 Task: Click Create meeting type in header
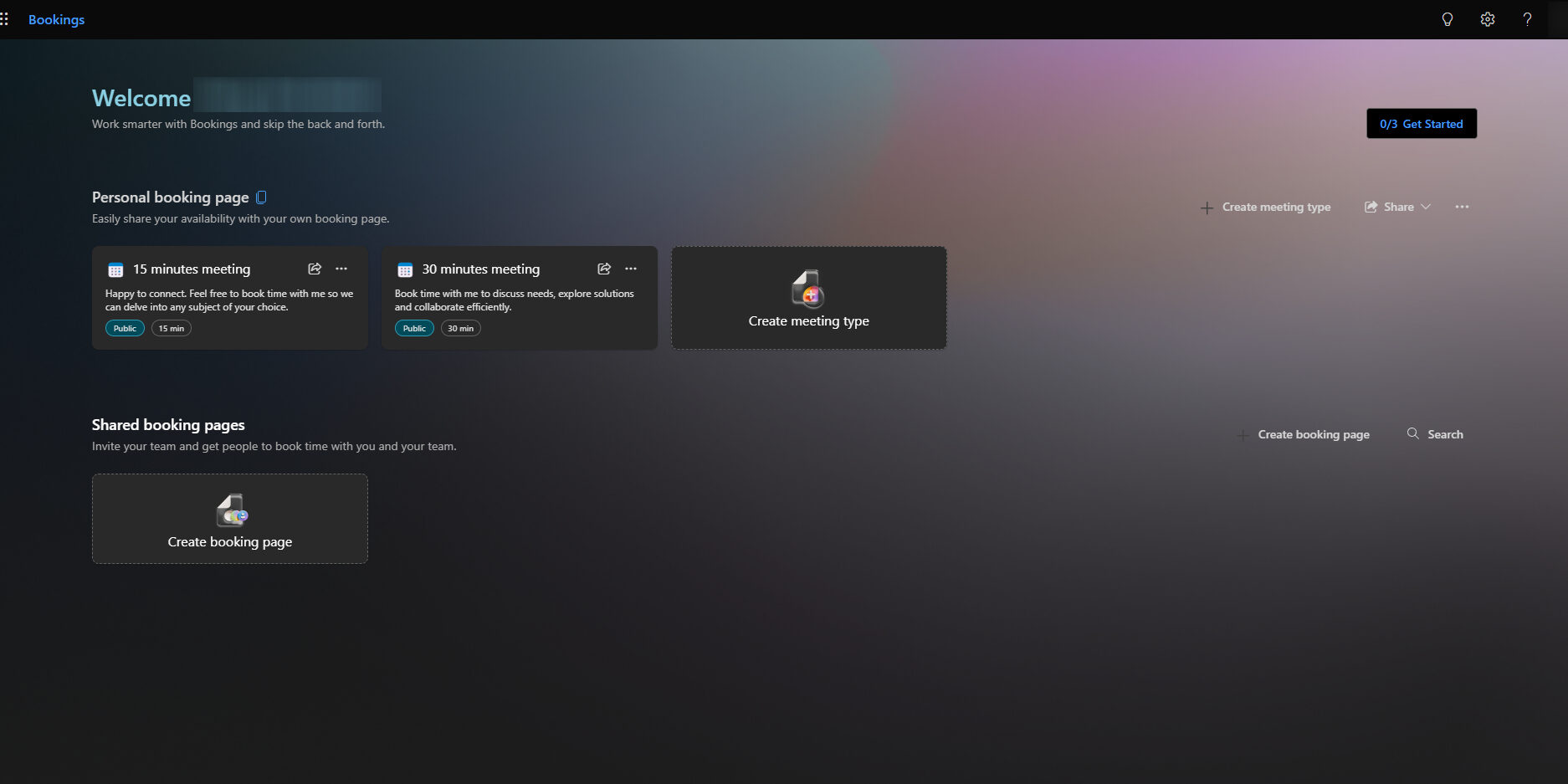(1266, 207)
